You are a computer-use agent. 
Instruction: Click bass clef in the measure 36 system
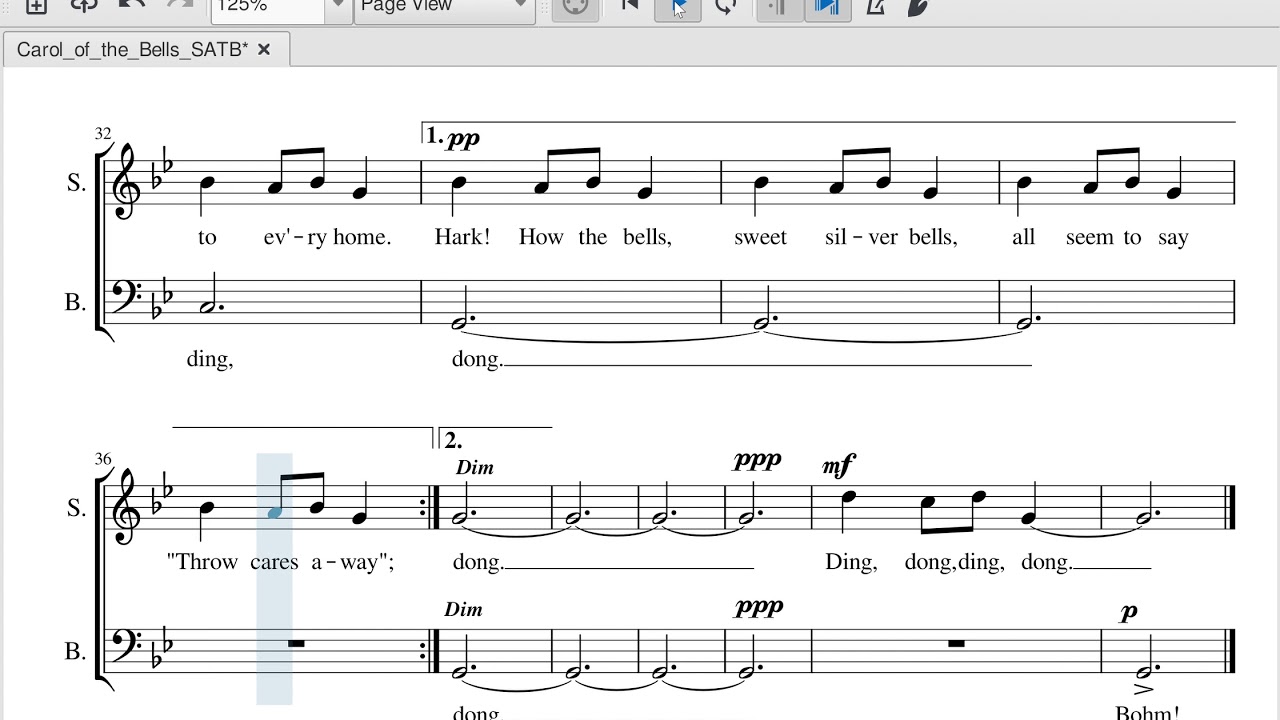point(127,645)
